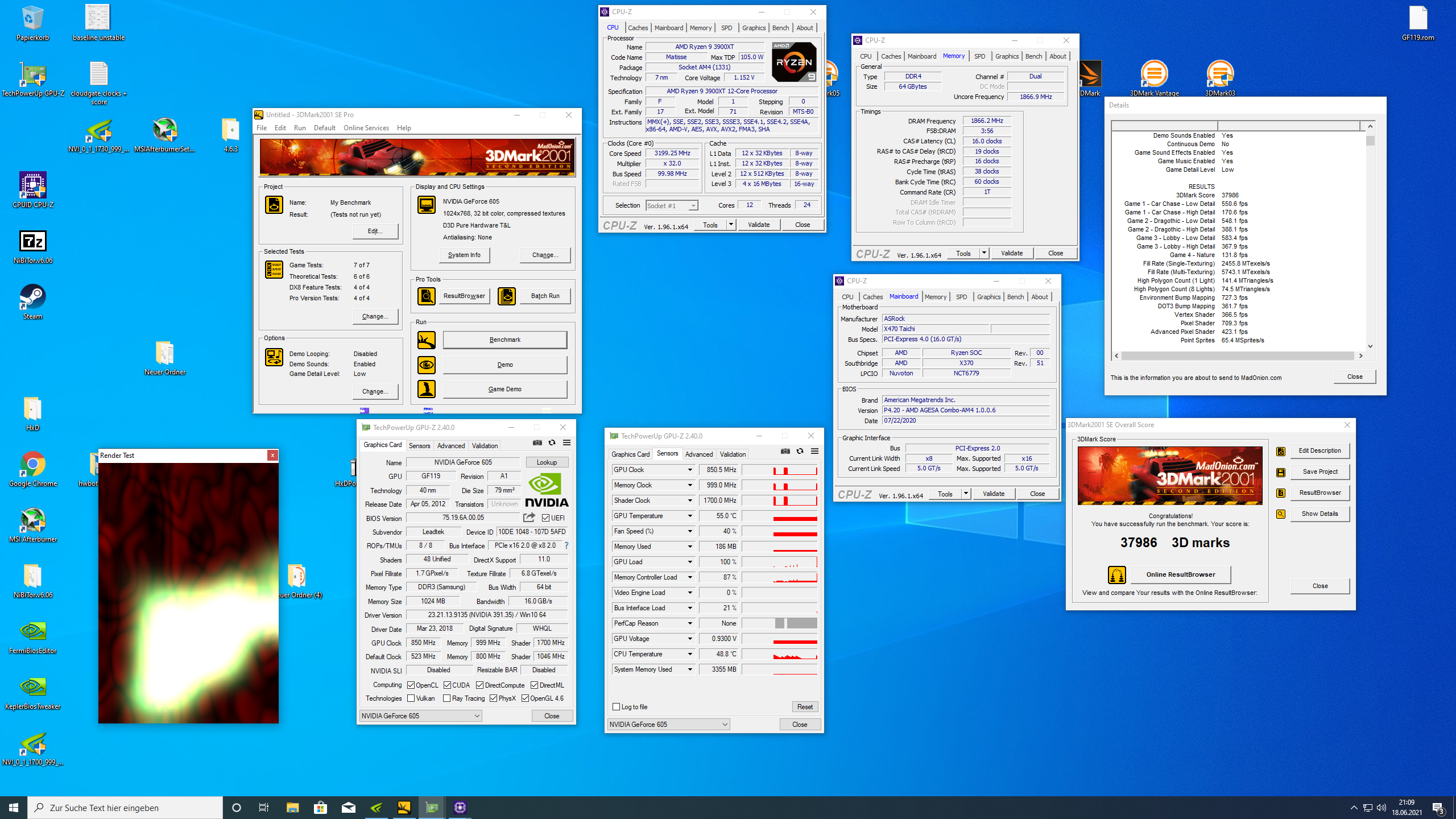The height and width of the screenshot is (819, 1456).
Task: Click Edit... button in Project section
Action: coord(375,231)
